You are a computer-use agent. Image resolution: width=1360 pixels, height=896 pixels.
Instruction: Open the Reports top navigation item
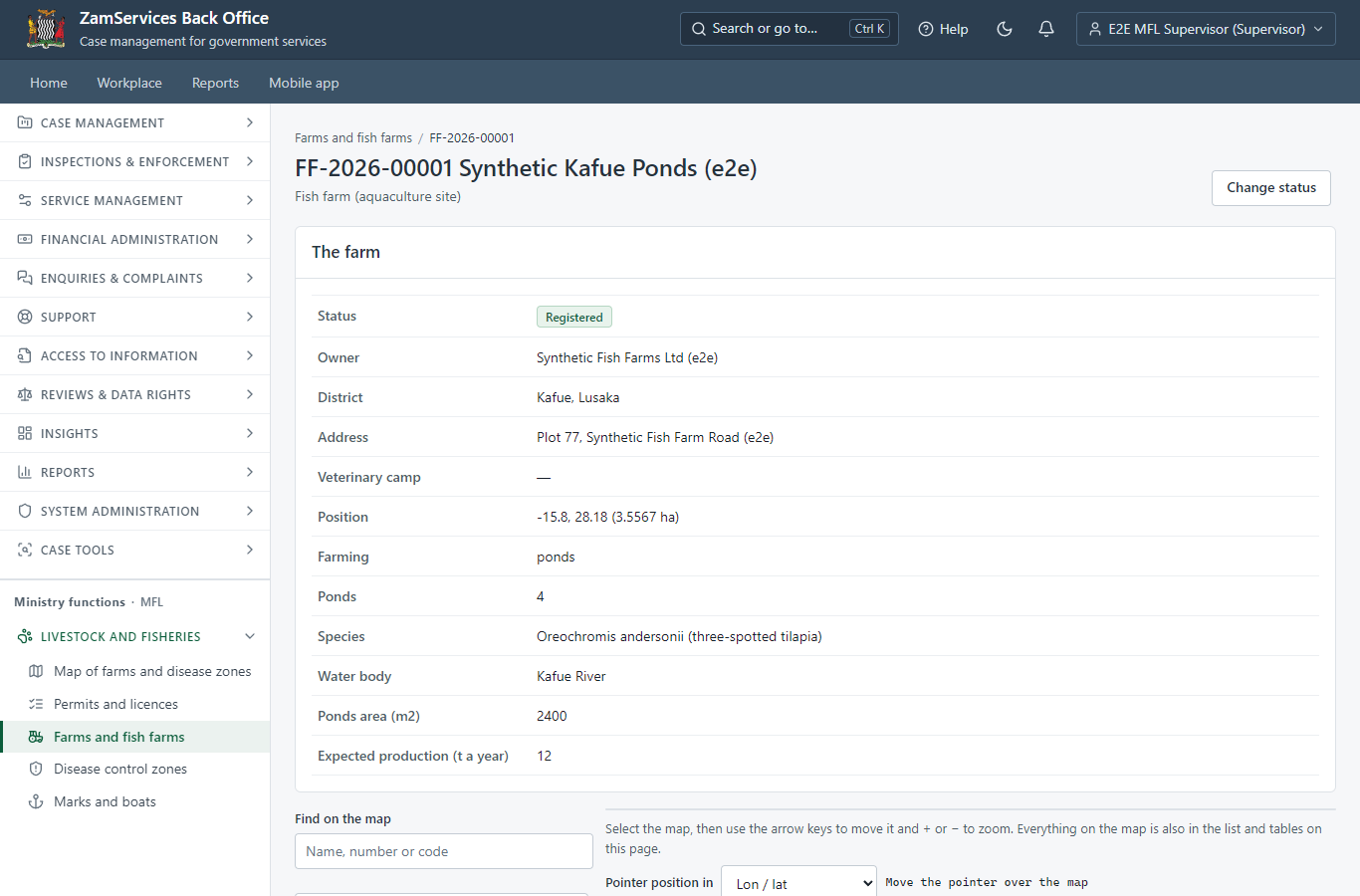tap(215, 83)
